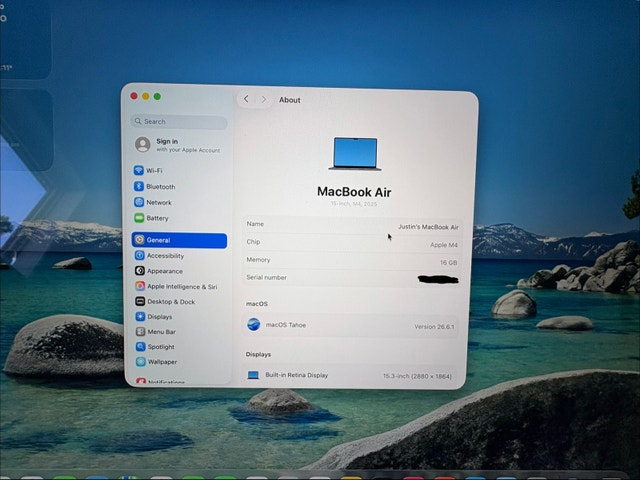Click the Version 26.6.1 text
The height and width of the screenshot is (480, 640).
[434, 327]
